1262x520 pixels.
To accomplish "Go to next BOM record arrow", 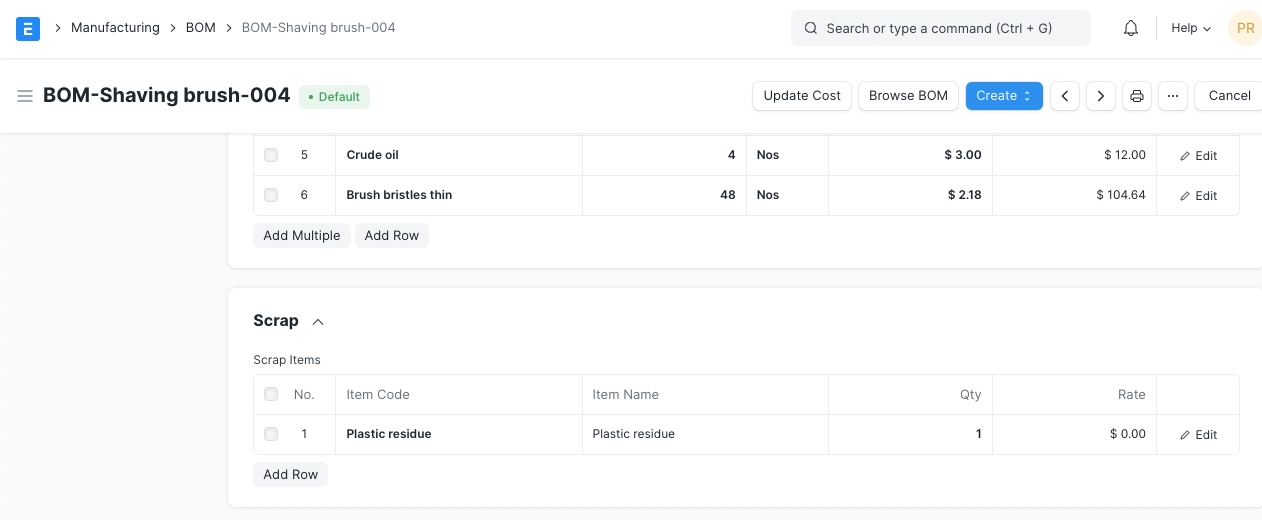I will click(1101, 96).
